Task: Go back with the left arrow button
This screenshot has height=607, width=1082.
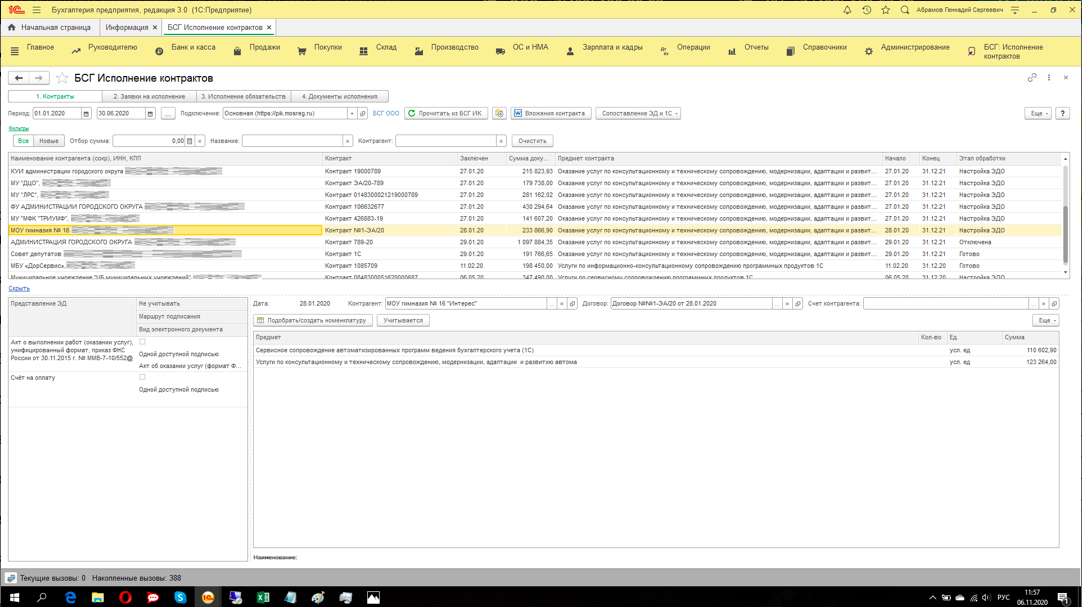Action: pyautogui.click(x=19, y=78)
